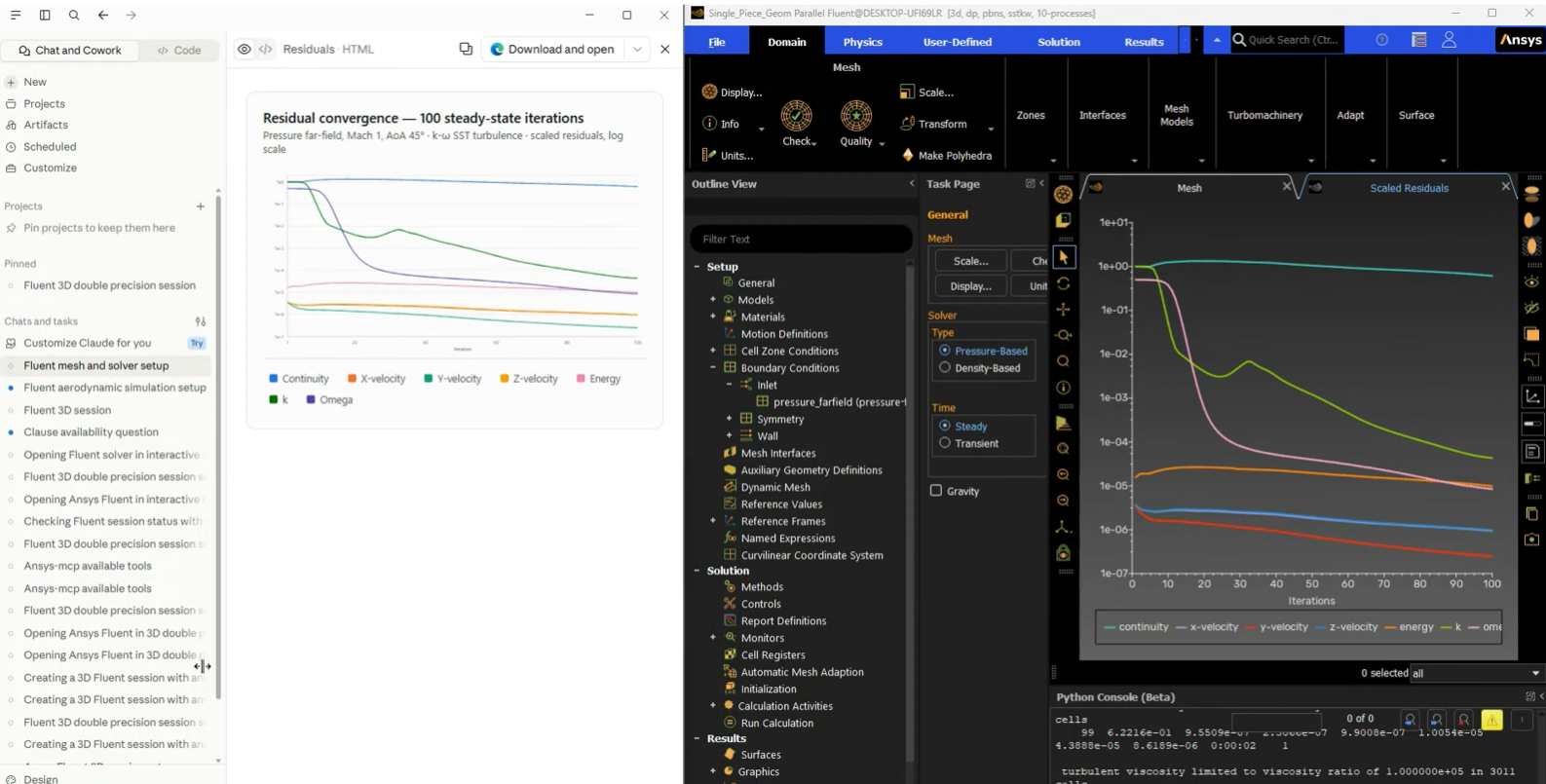The width and height of the screenshot is (1546, 784).
Task: Click the fit to window zoom icon
Action: point(1063,449)
